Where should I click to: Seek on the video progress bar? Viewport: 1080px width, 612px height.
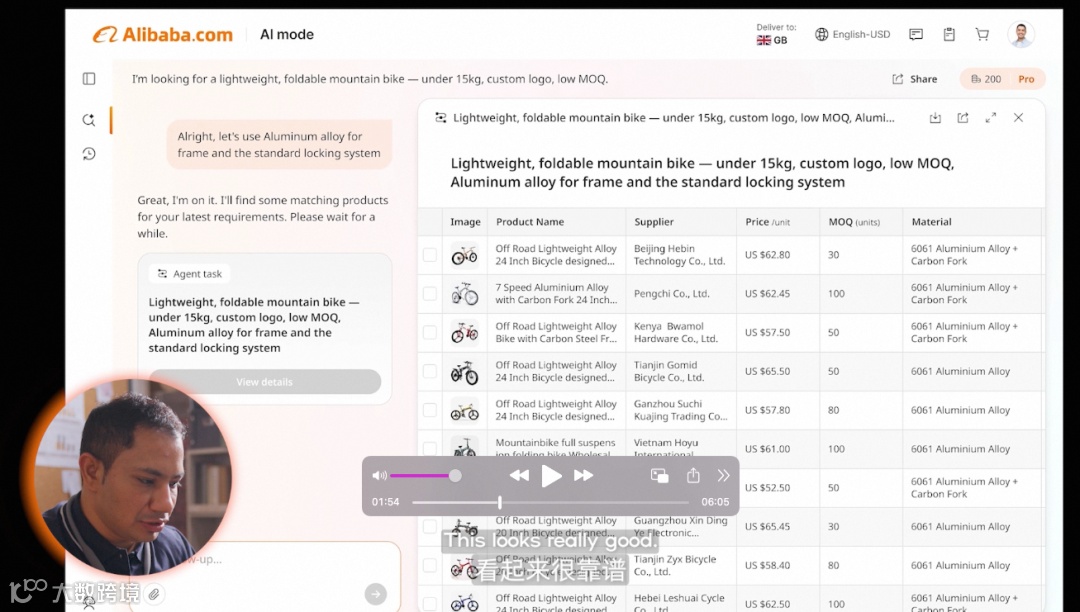point(550,502)
